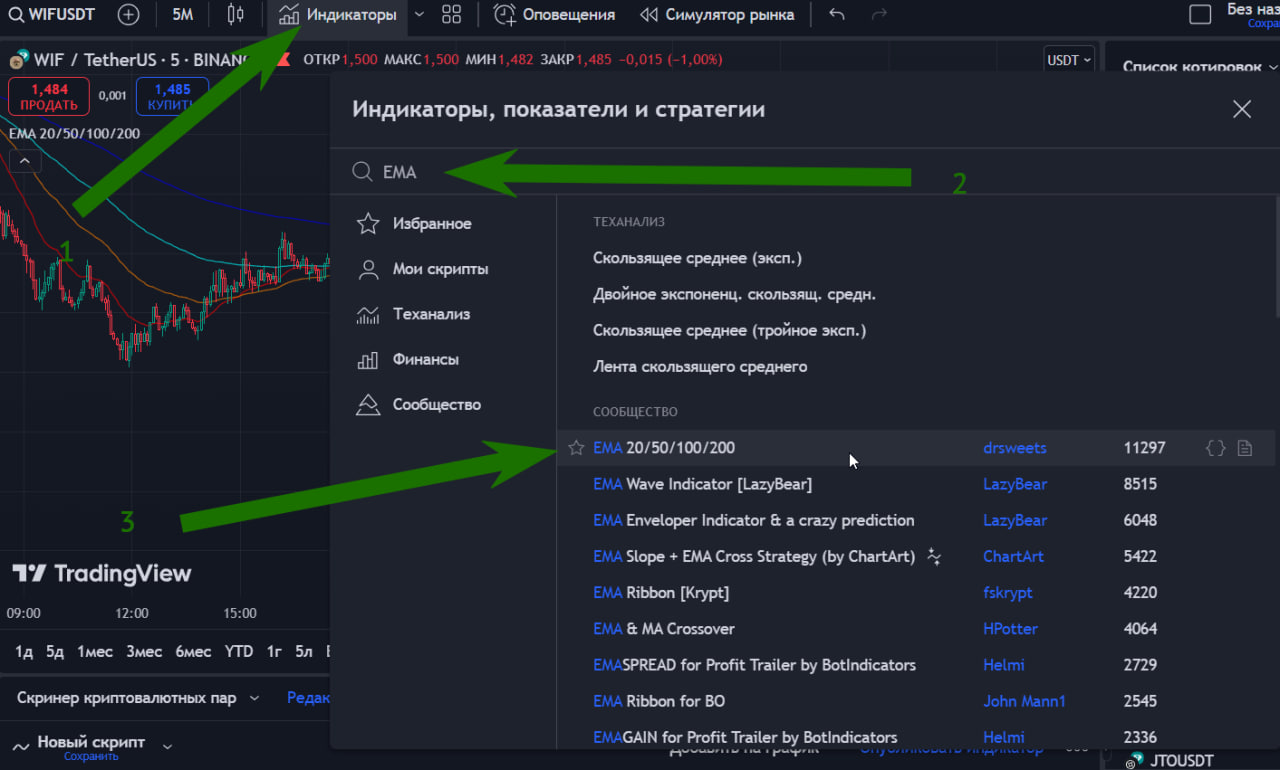Image resolution: width=1280 pixels, height=770 pixels.
Task: Click the redo arrow icon
Action: click(x=879, y=15)
